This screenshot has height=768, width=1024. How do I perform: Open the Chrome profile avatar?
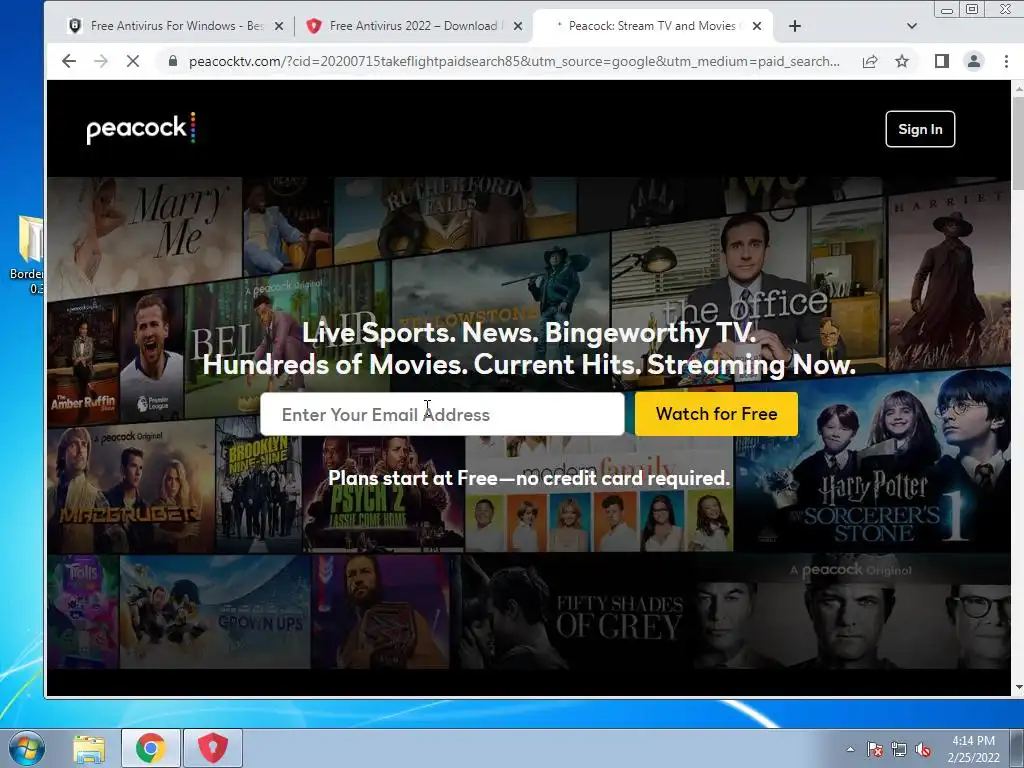(974, 61)
